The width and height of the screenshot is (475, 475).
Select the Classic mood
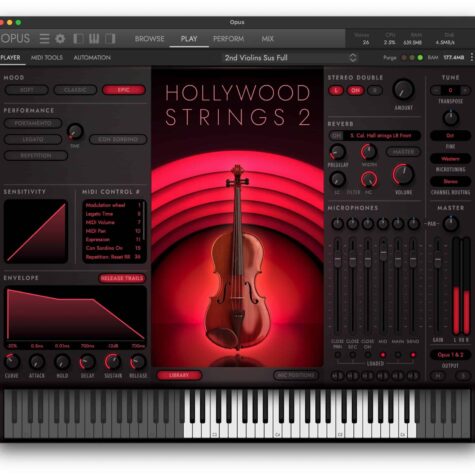[x=75, y=90]
